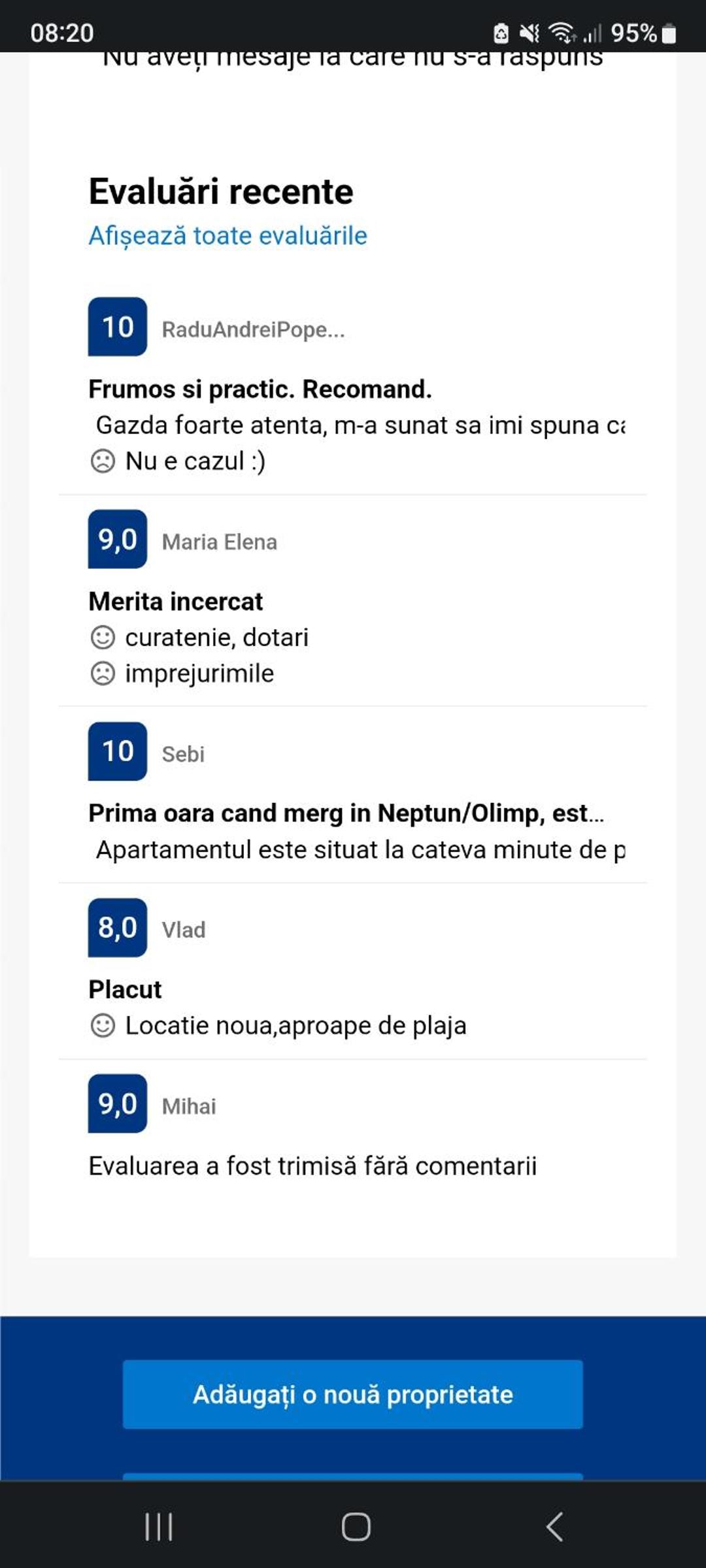Viewport: 706px width, 1568px height.
Task: Open 'Afișează toate evaluările' link
Action: (x=227, y=236)
